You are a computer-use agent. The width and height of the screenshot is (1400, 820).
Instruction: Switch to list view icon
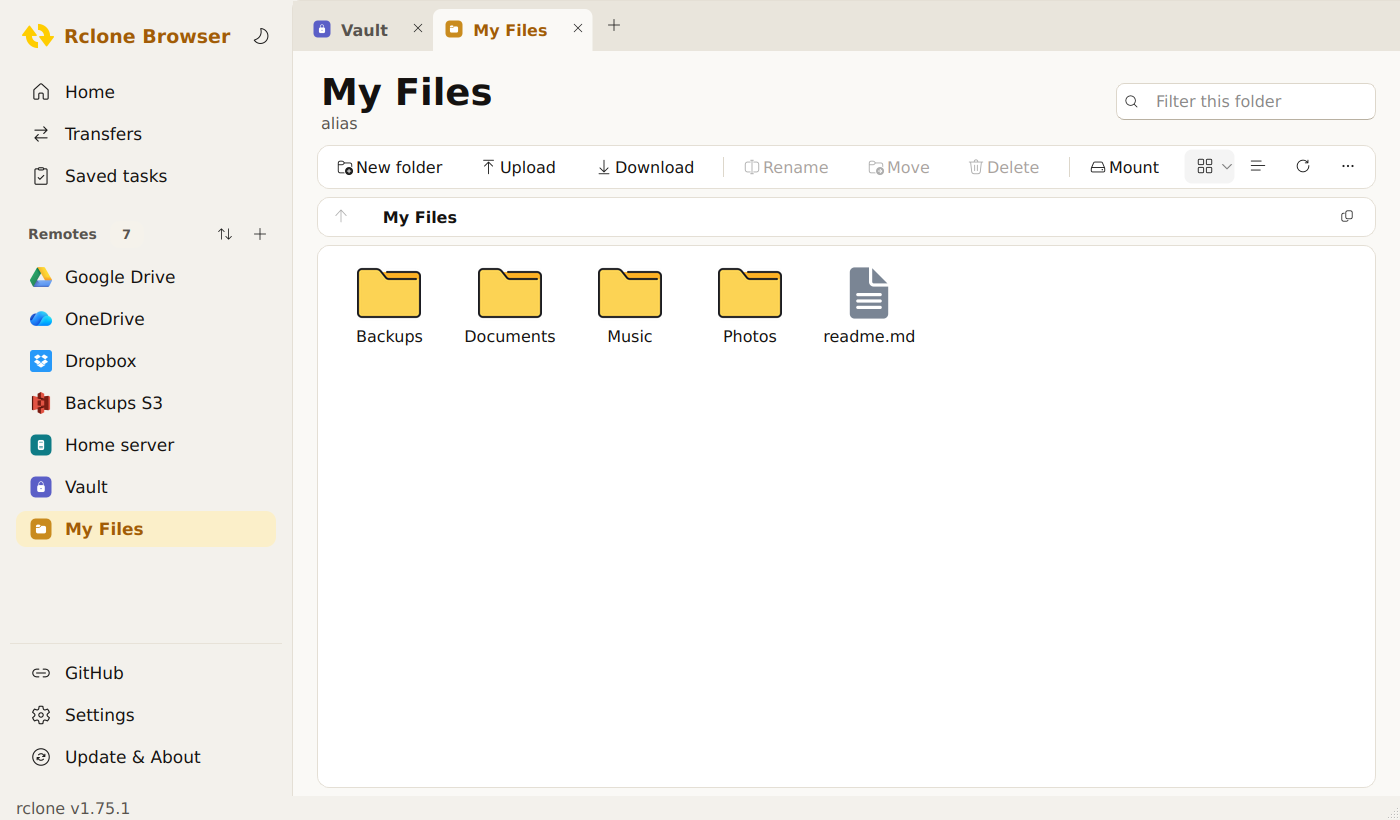pos(1258,166)
